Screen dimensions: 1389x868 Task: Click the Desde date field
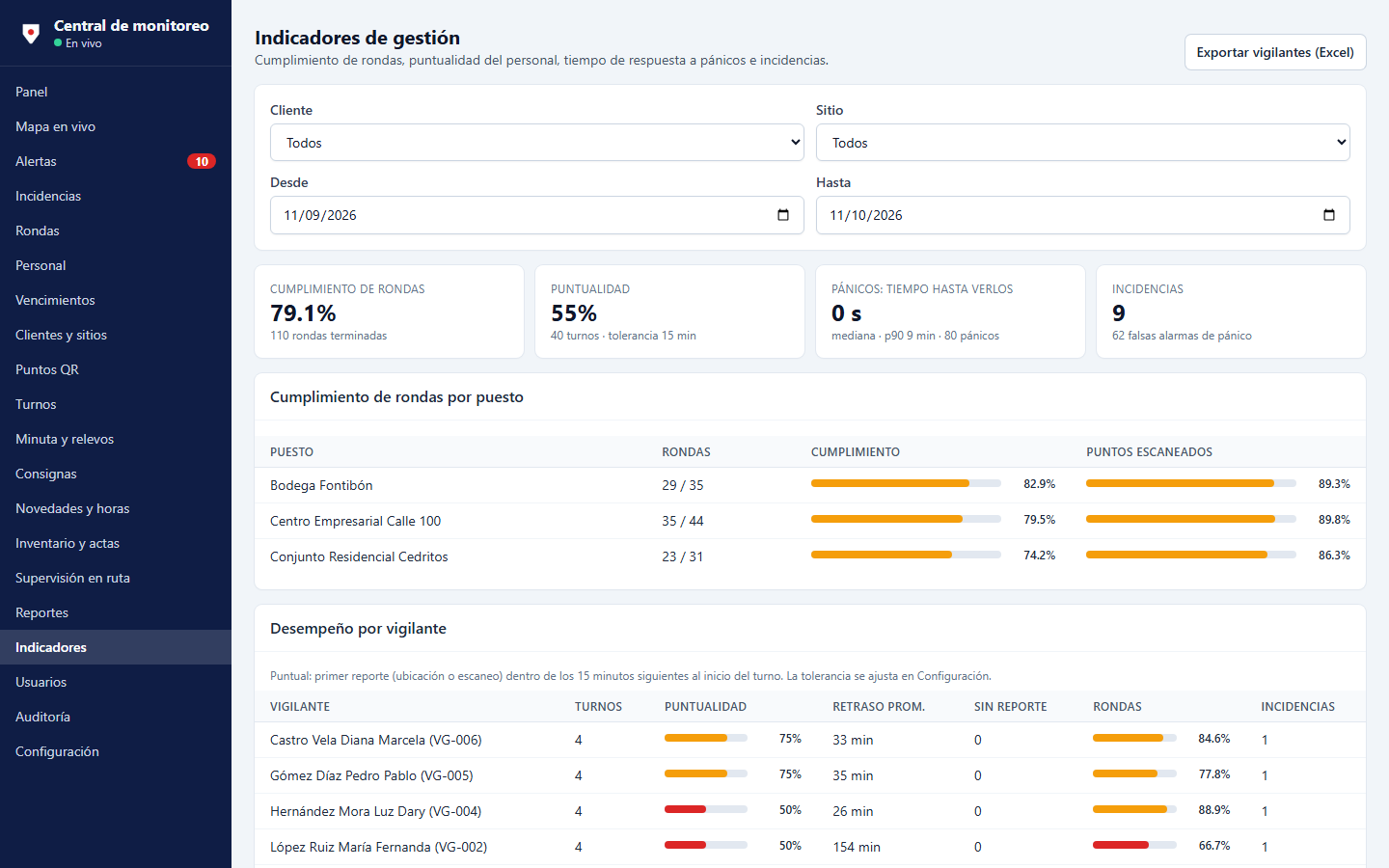tap(537, 215)
